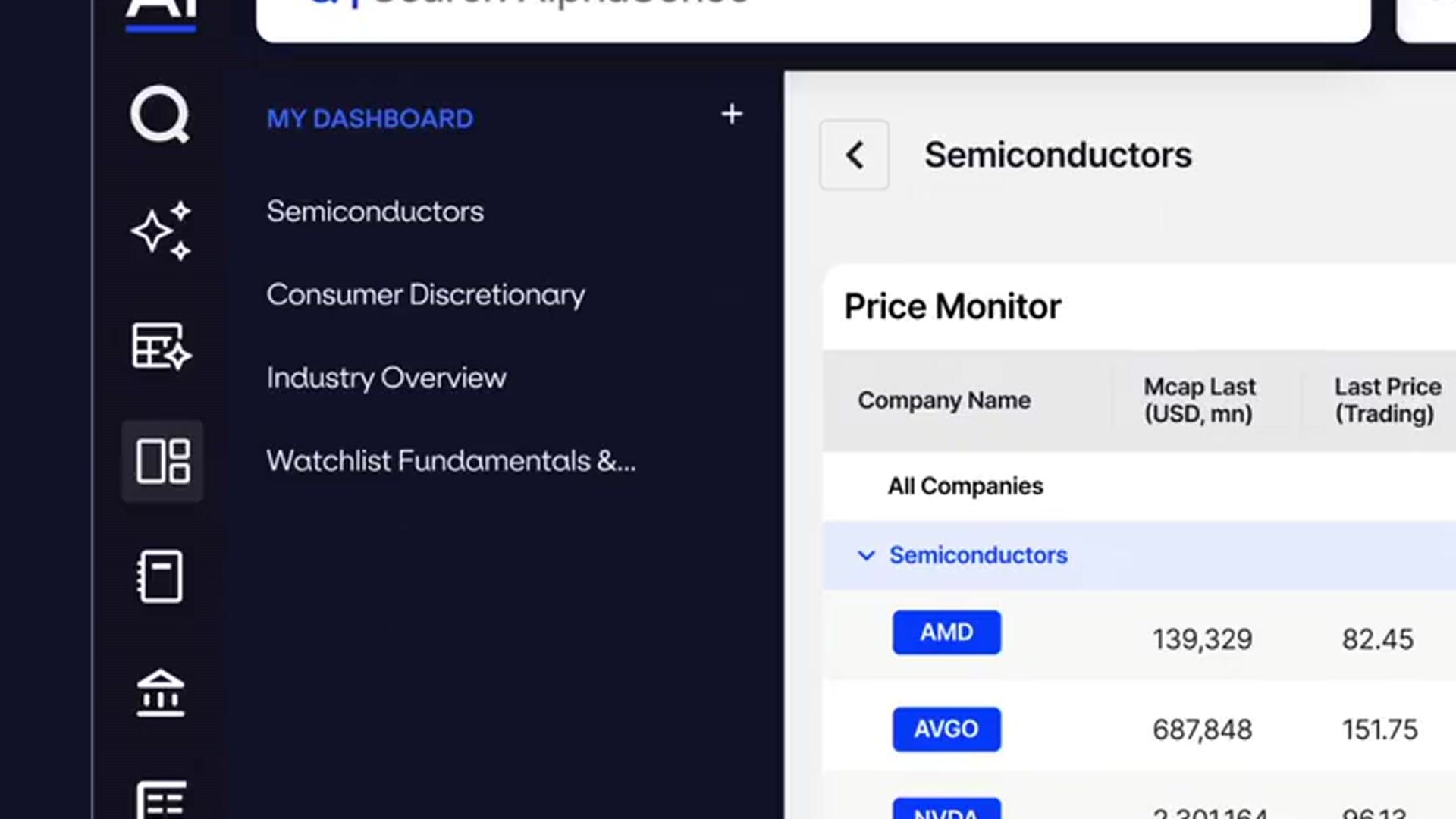
Task: Sort by Mcap Last column header
Action: (x=1199, y=400)
